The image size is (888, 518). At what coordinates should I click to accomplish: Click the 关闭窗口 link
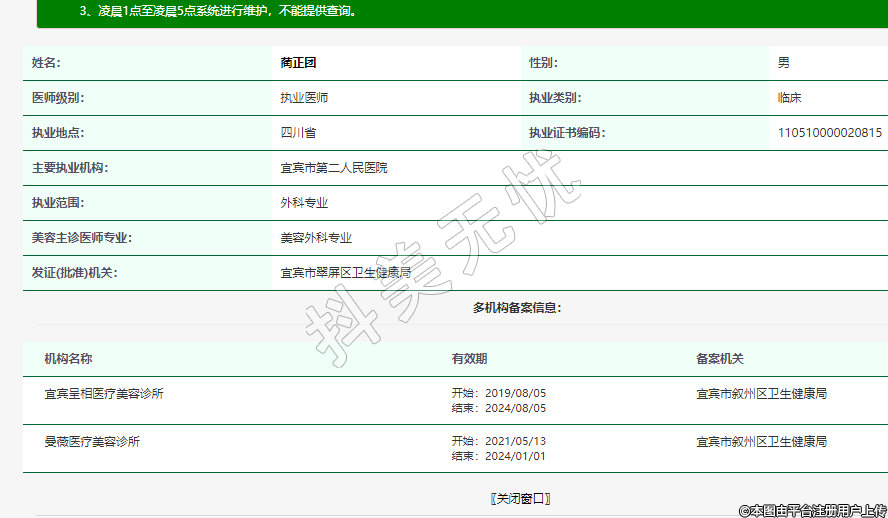click(x=521, y=498)
